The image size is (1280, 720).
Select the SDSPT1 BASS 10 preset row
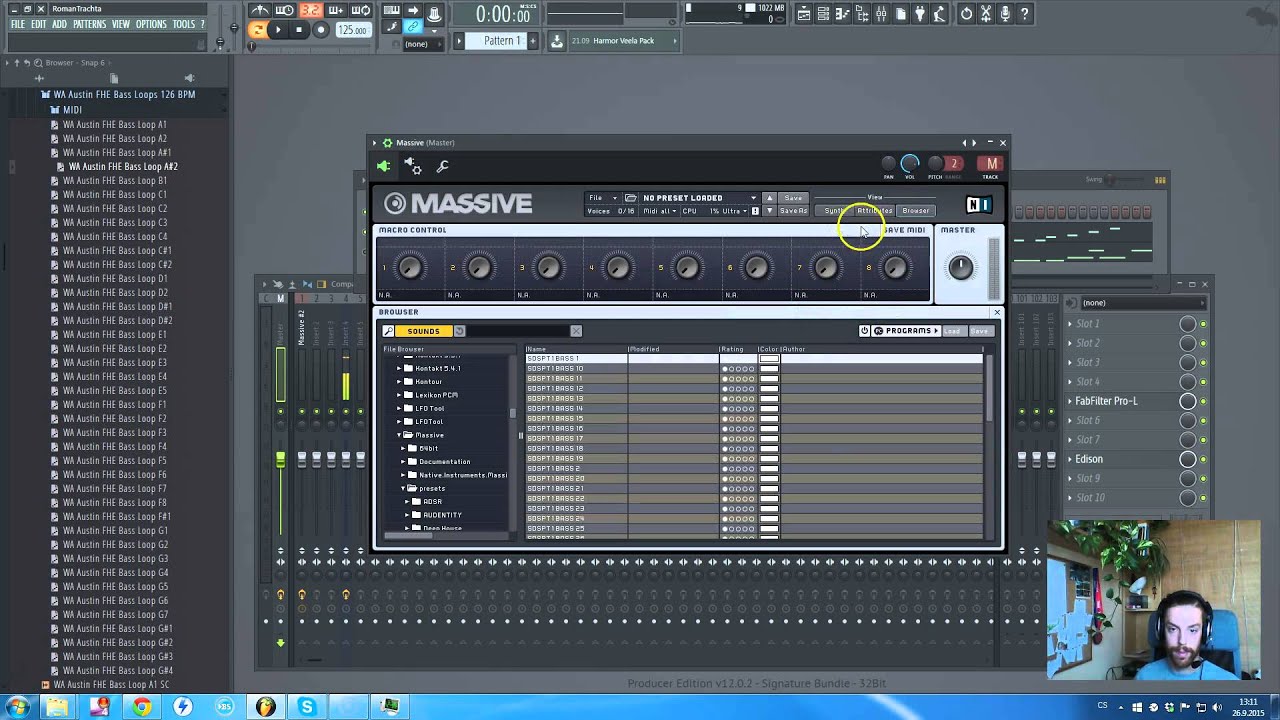click(x=754, y=368)
